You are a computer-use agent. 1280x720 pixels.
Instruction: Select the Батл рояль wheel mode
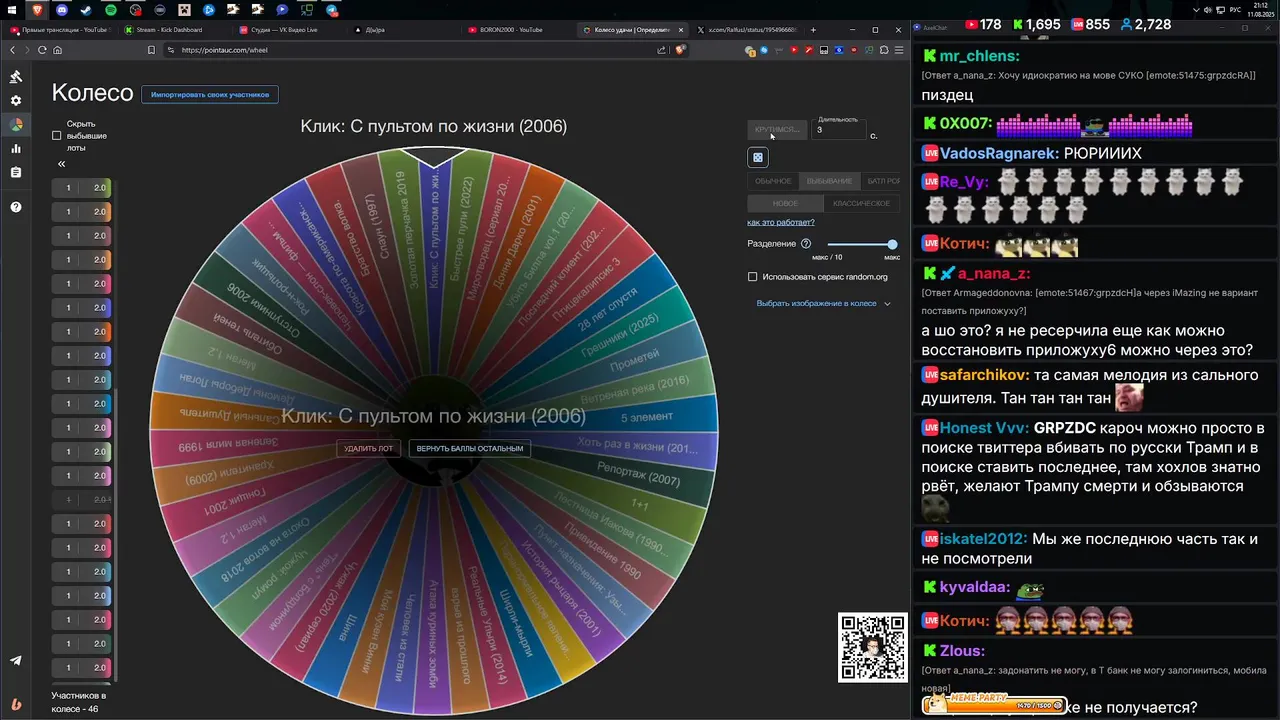(882, 181)
